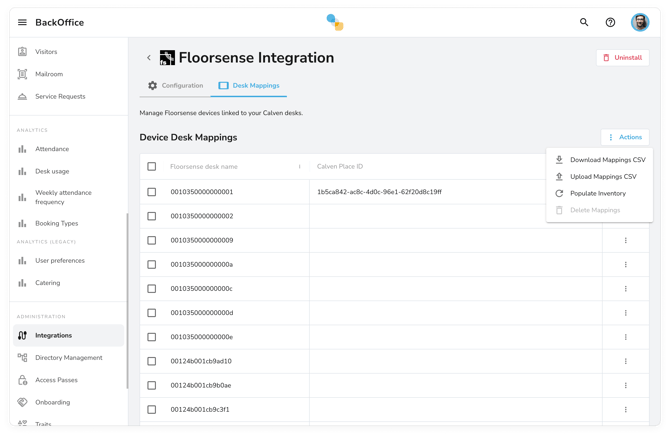Click the desk name 00124b001cb9b0ae
Screen dimensions: 670x437
pos(201,385)
